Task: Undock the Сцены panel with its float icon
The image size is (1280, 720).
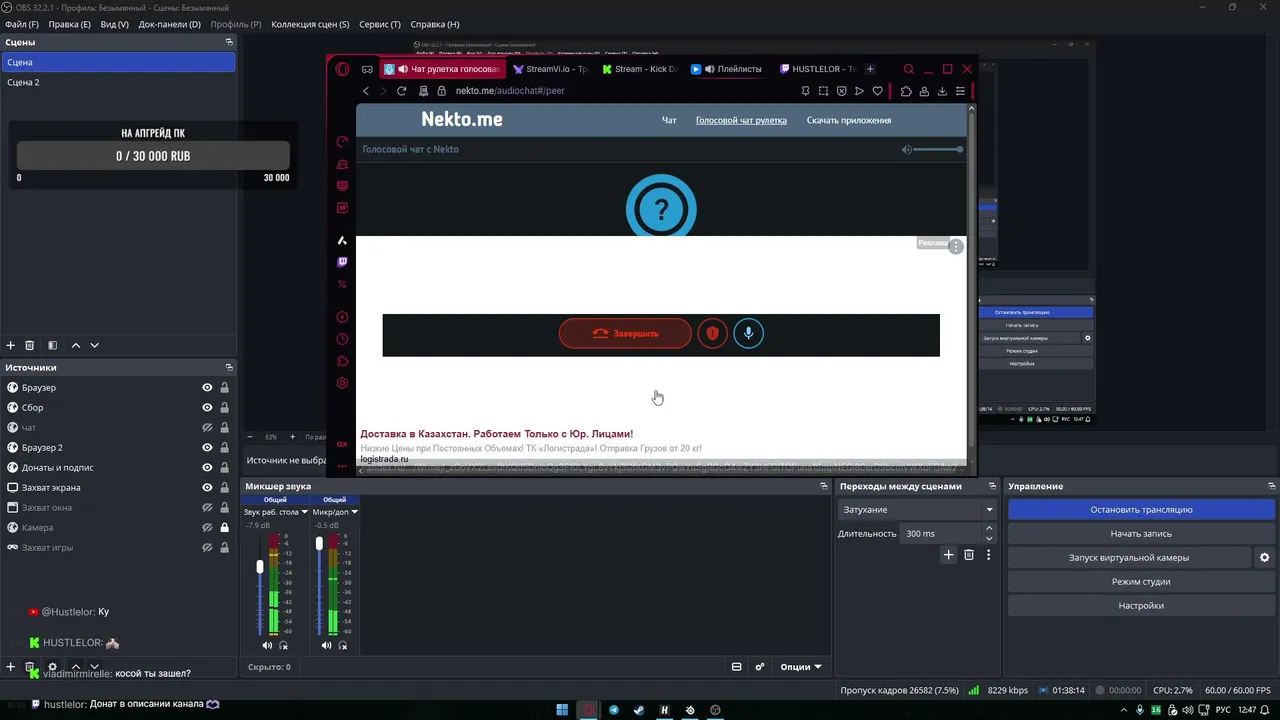Action: click(x=229, y=42)
